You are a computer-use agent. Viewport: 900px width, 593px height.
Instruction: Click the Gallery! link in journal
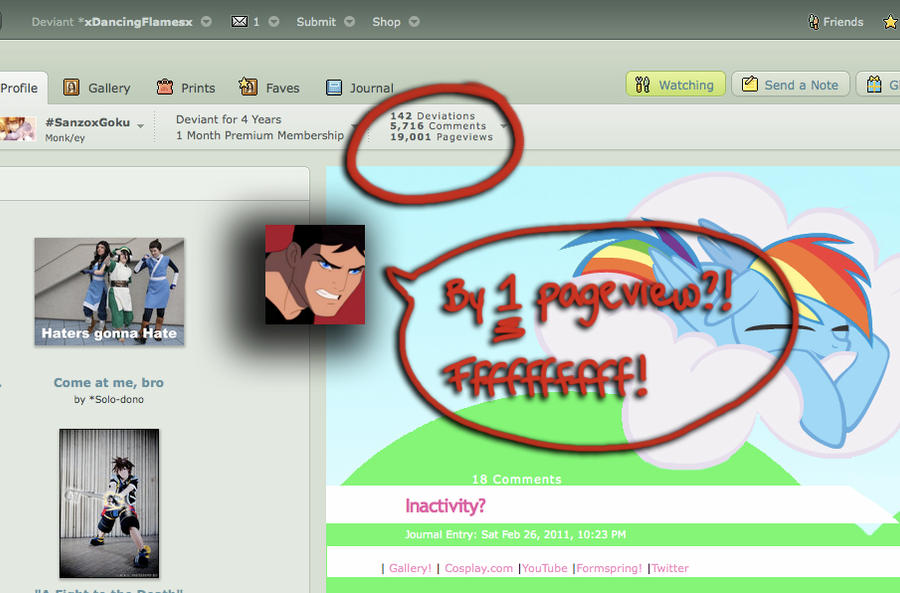pyautogui.click(x=410, y=568)
